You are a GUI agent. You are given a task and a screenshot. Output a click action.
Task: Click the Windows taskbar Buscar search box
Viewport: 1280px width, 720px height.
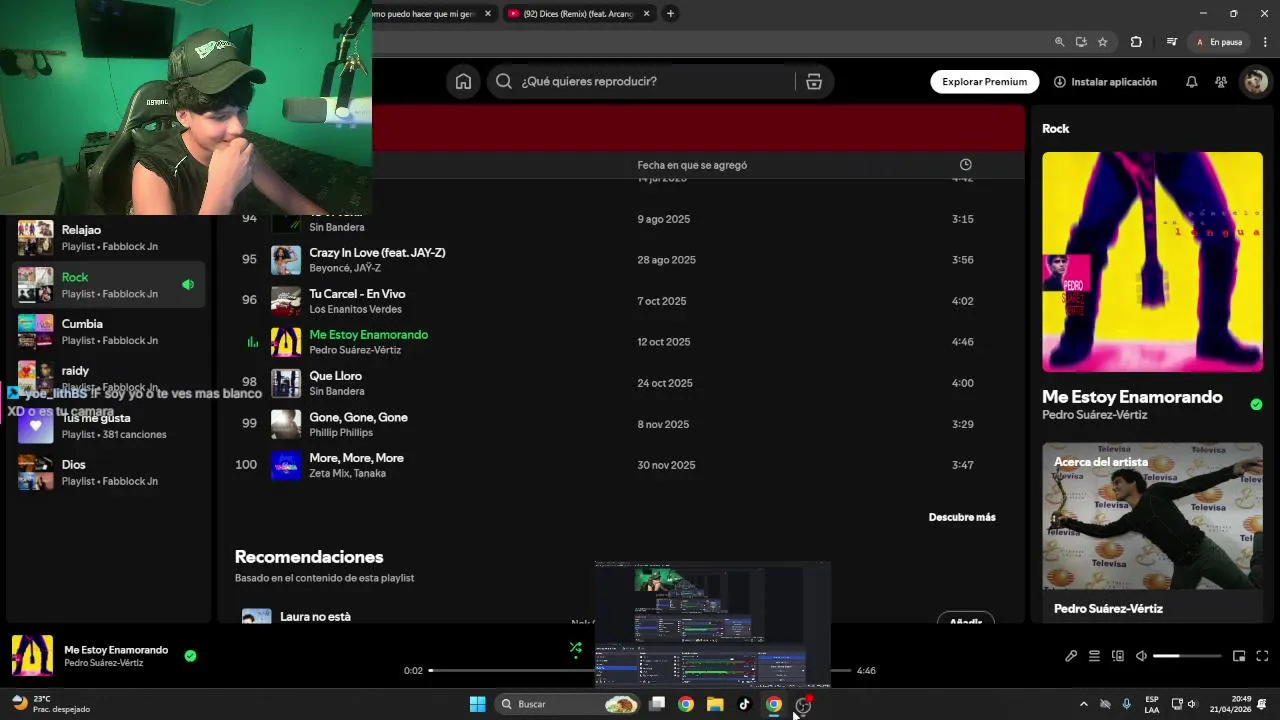pyautogui.click(x=568, y=704)
